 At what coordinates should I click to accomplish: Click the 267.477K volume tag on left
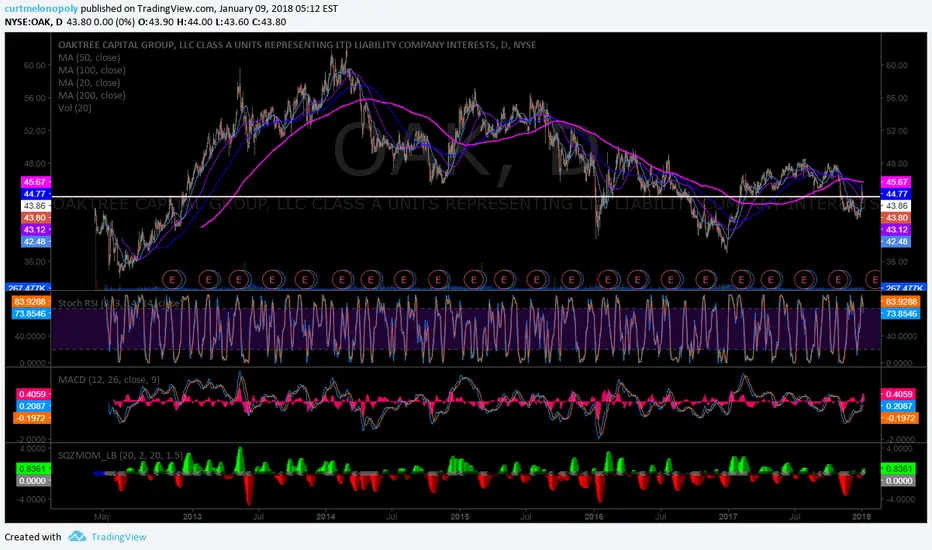28,288
